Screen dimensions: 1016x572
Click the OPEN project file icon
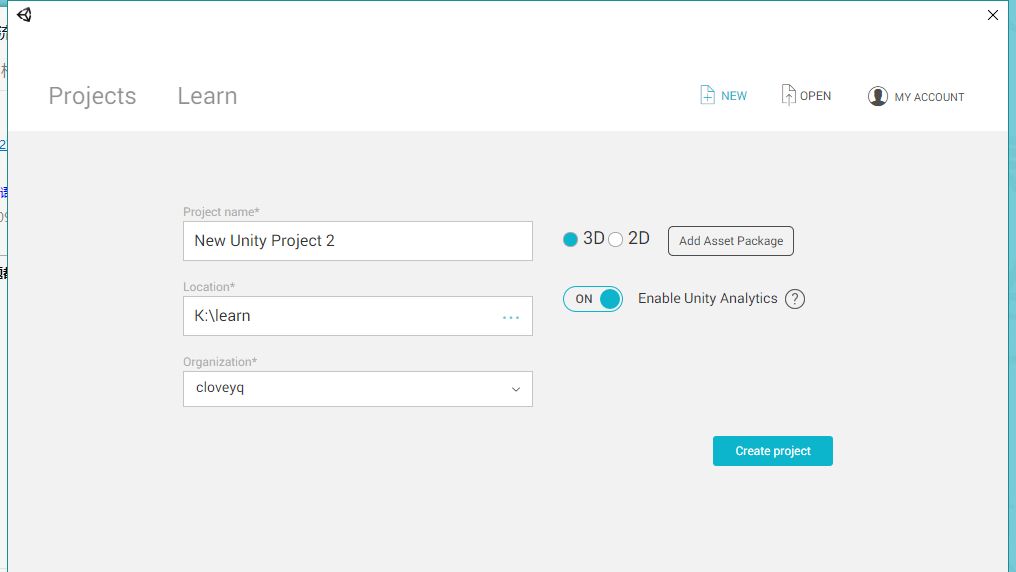click(788, 95)
